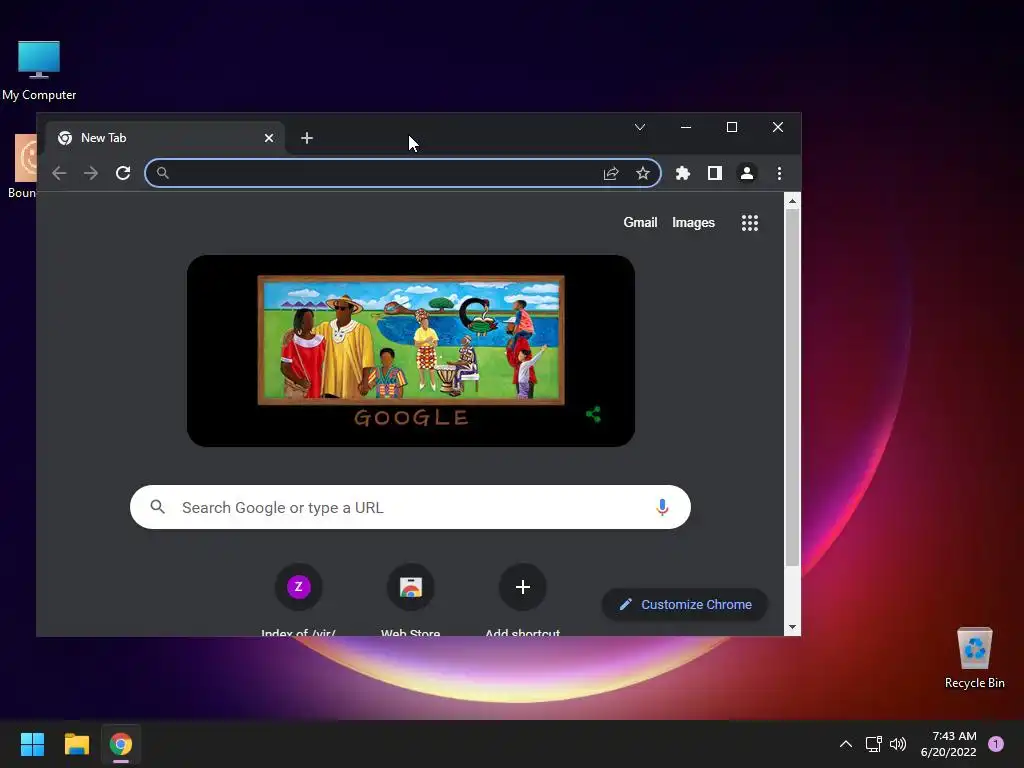Viewport: 1024px width, 768px height.
Task: Open the My Computer desktop icon
Action: point(39,71)
